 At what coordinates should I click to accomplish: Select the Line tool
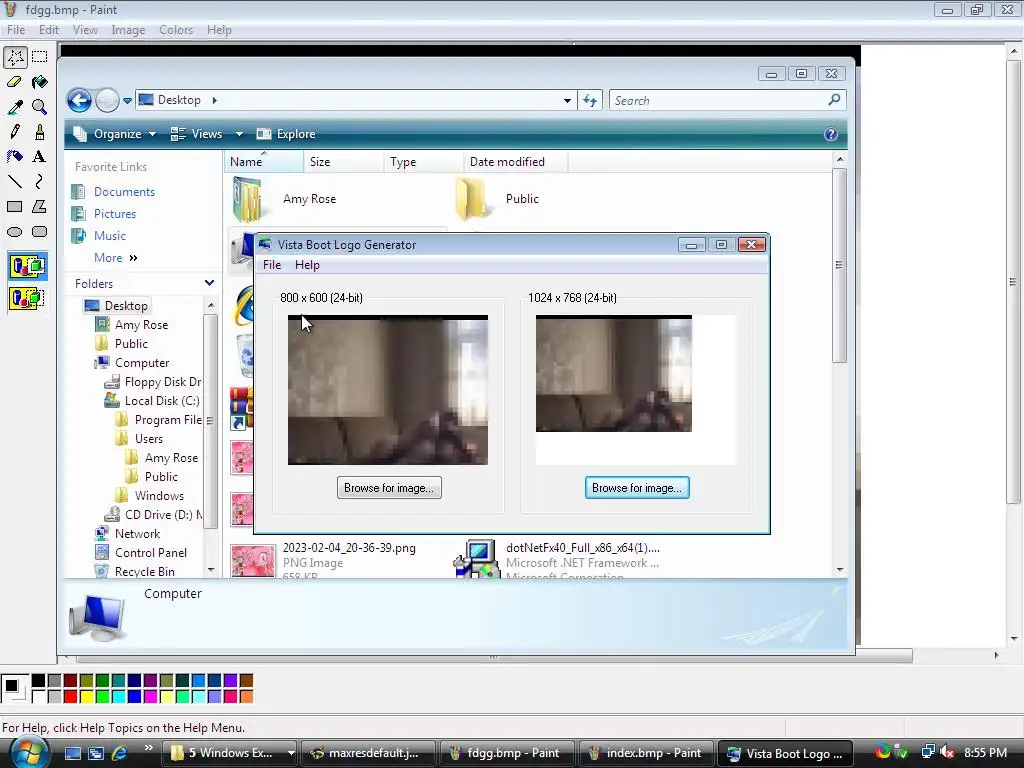[x=15, y=181]
